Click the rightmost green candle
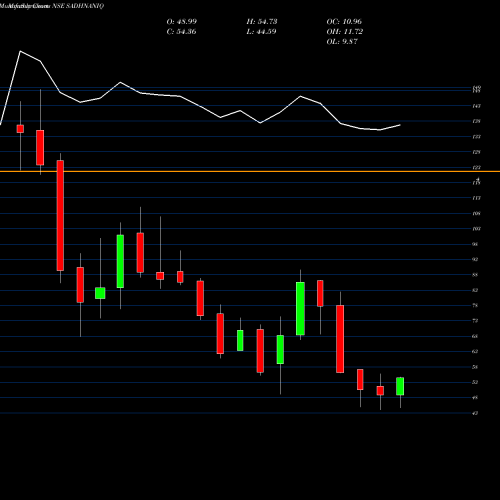Screen dimensions: 500x500 tap(400, 386)
